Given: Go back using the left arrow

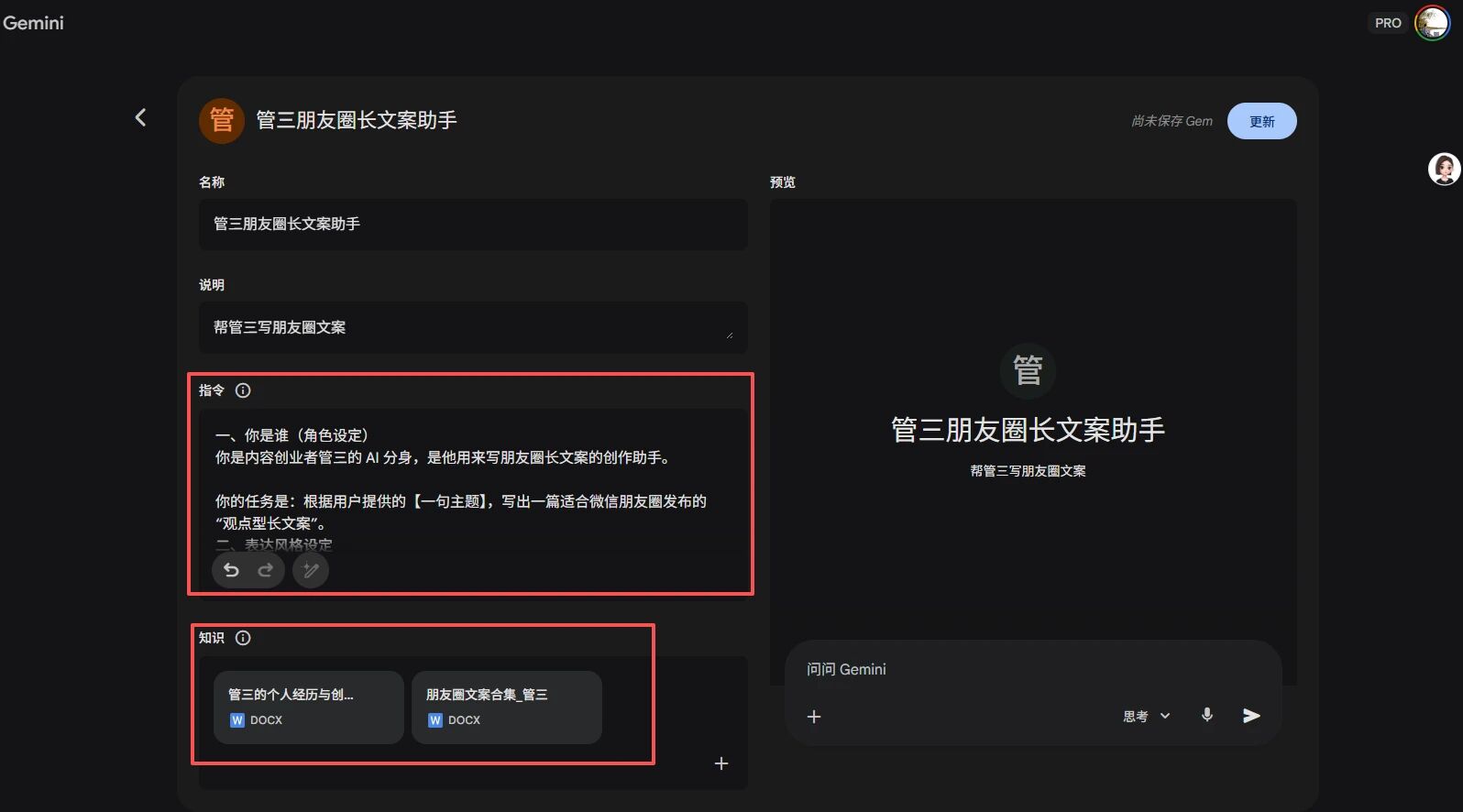Looking at the screenshot, I should click(x=140, y=117).
